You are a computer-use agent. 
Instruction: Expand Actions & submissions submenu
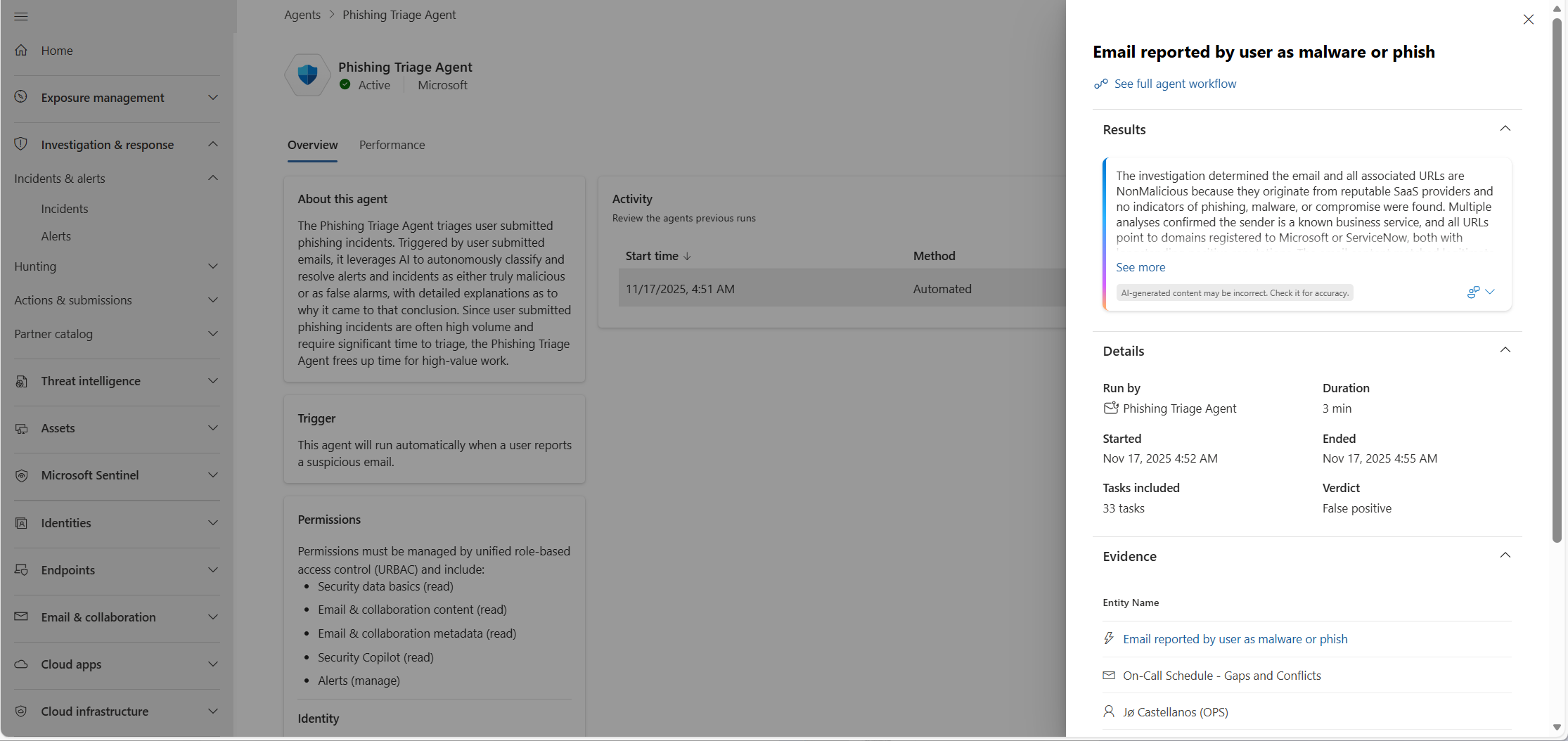[213, 299]
